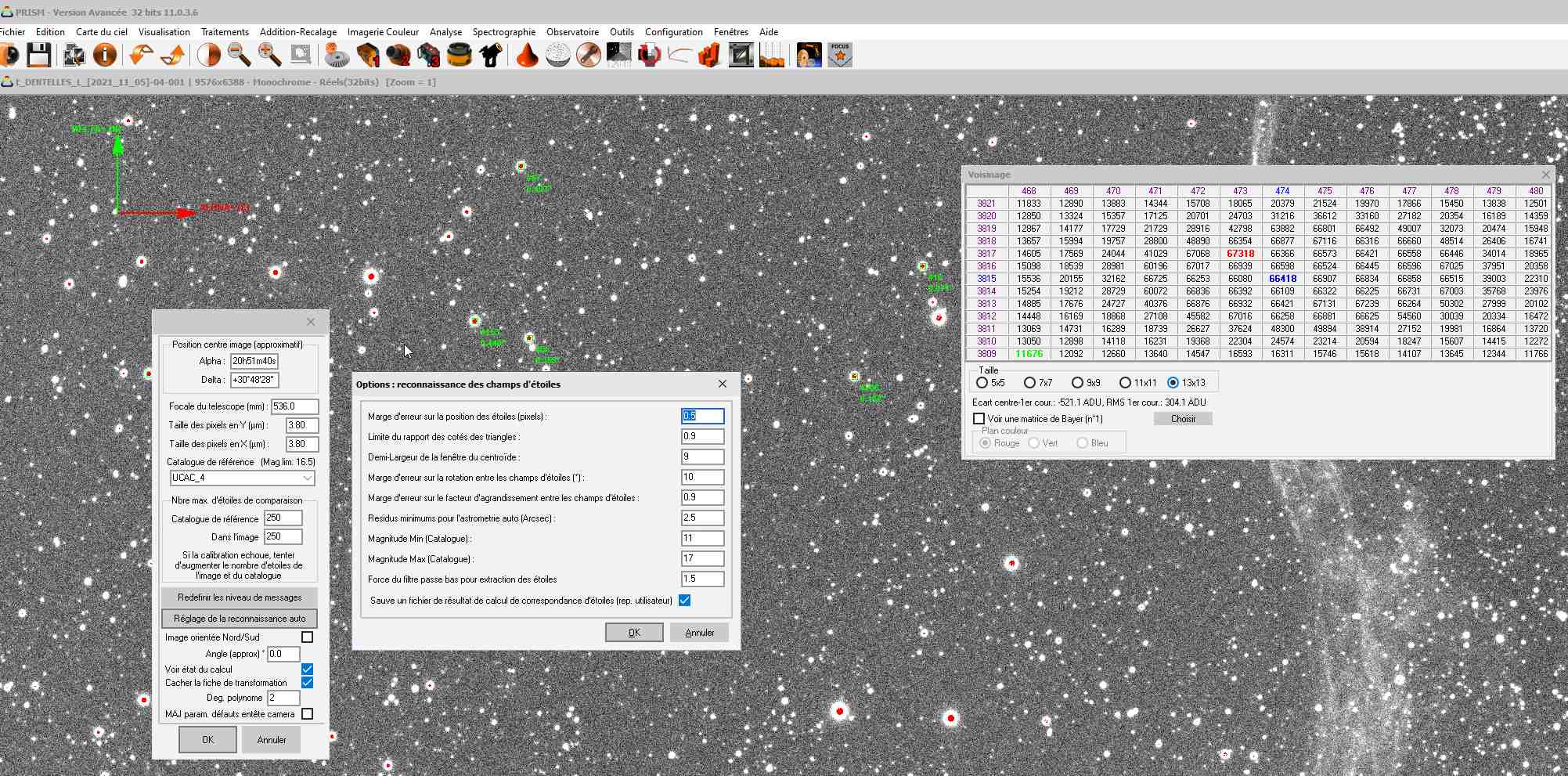Open the Imagerie Couleur menu
This screenshot has height=776, width=1568.
click(x=383, y=32)
